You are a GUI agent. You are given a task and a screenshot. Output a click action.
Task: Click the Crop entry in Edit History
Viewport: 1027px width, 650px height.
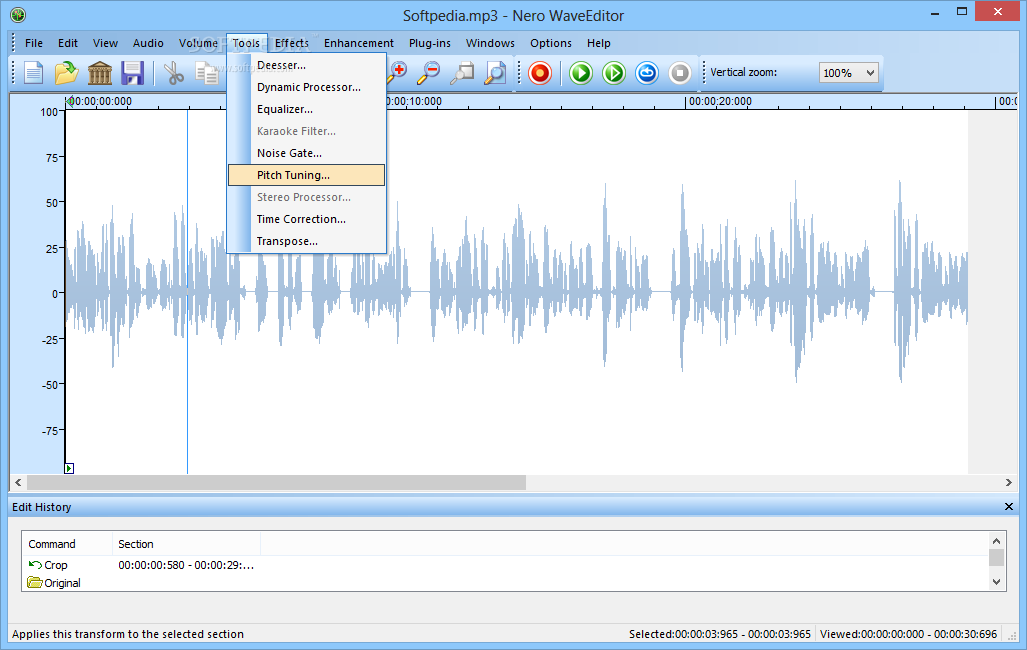tap(56, 565)
